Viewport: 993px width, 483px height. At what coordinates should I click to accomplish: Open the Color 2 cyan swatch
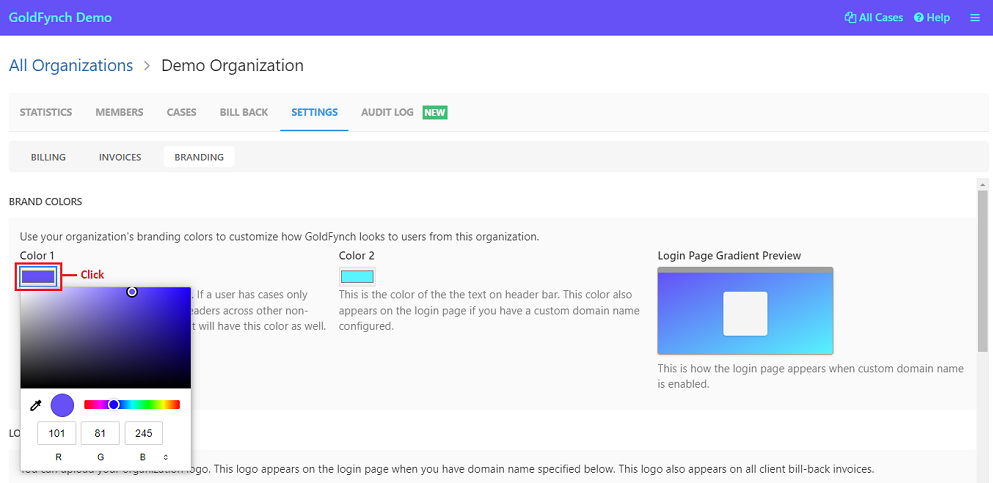[357, 277]
